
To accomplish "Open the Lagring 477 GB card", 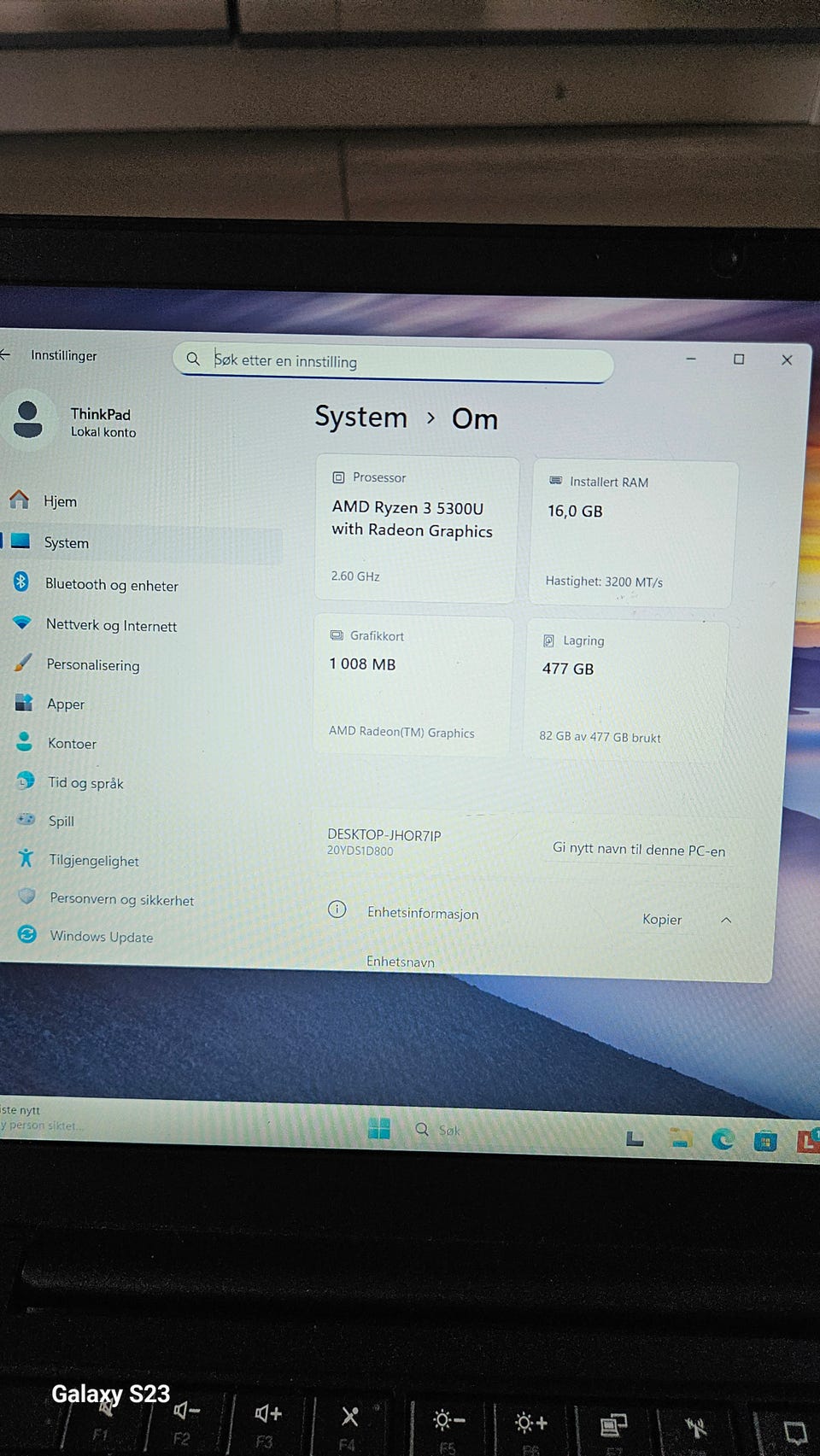I will (x=625, y=688).
